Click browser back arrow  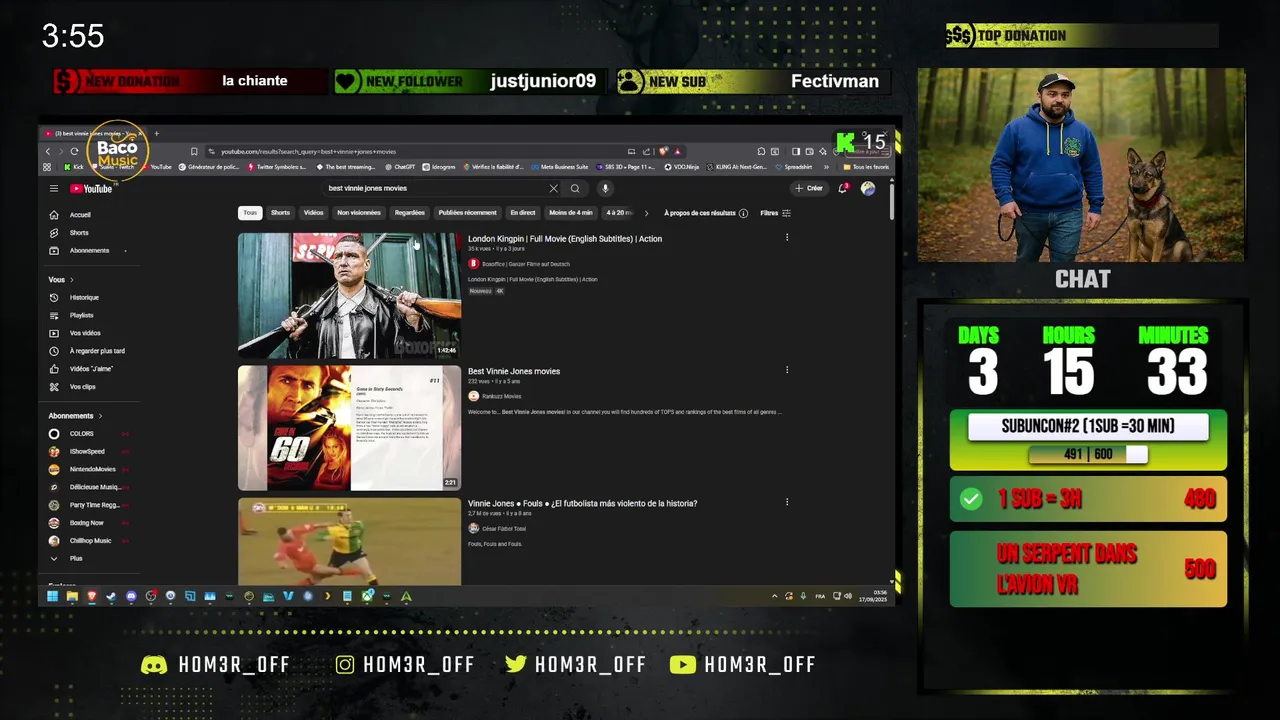tap(48, 151)
